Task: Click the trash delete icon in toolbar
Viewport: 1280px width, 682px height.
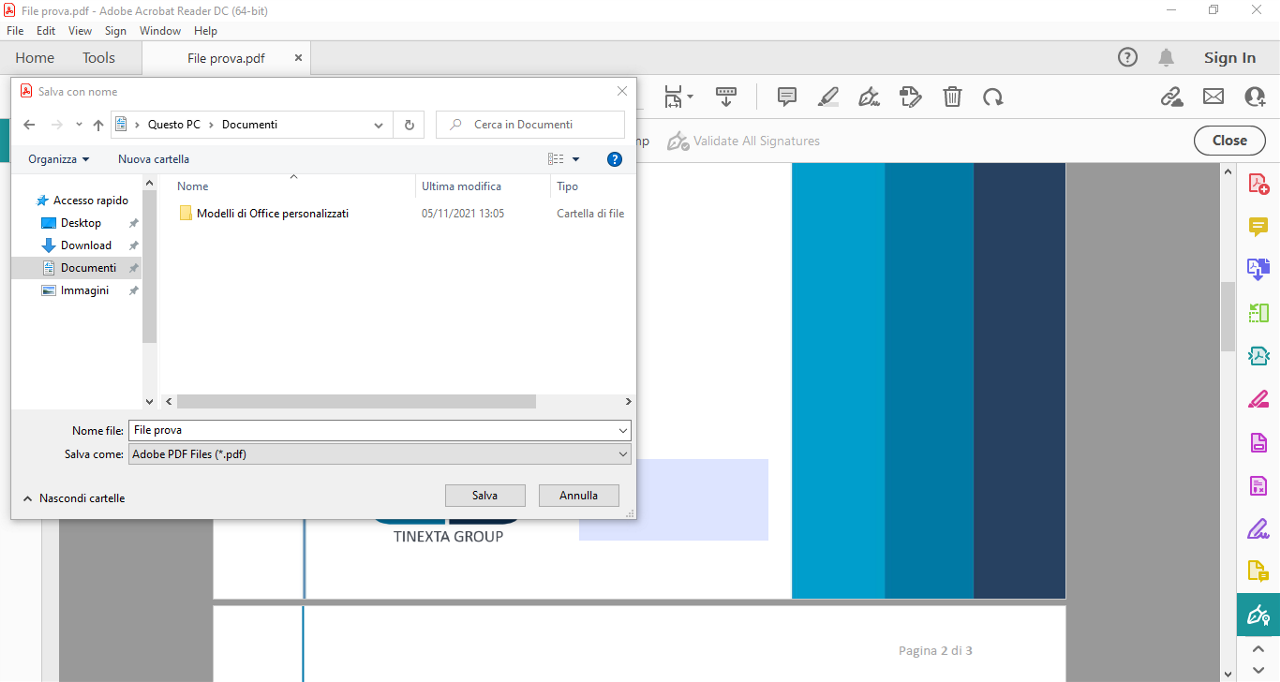Action: click(953, 97)
